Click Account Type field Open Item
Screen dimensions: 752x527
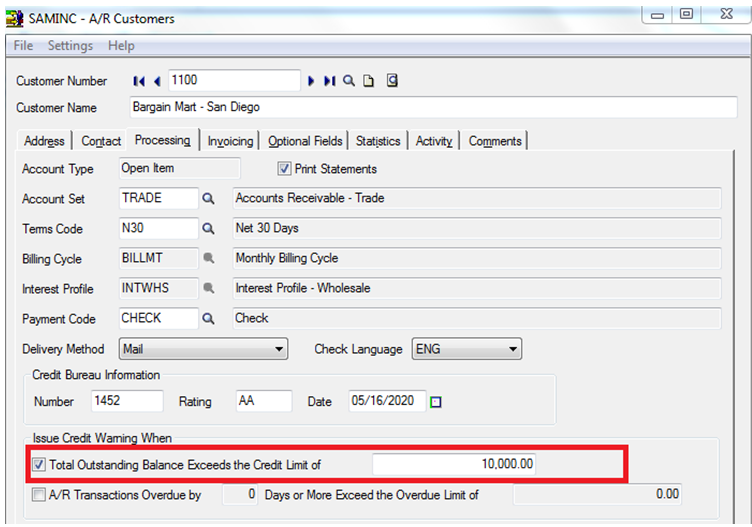[179, 168]
